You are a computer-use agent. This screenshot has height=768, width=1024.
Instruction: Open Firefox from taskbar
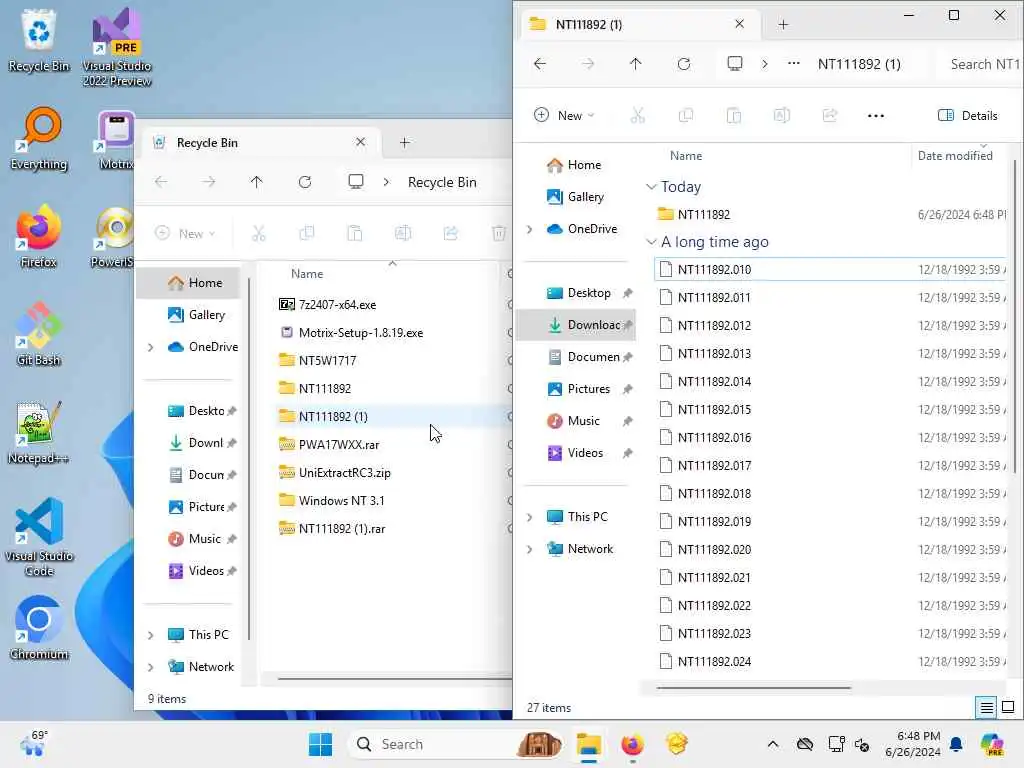coord(632,744)
